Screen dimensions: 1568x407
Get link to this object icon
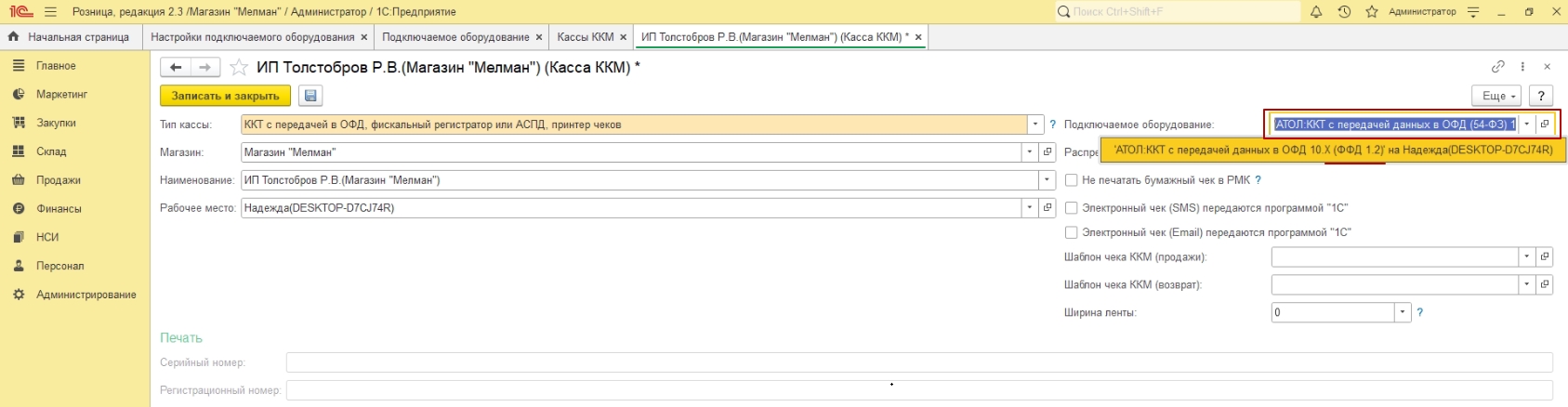click(1498, 67)
